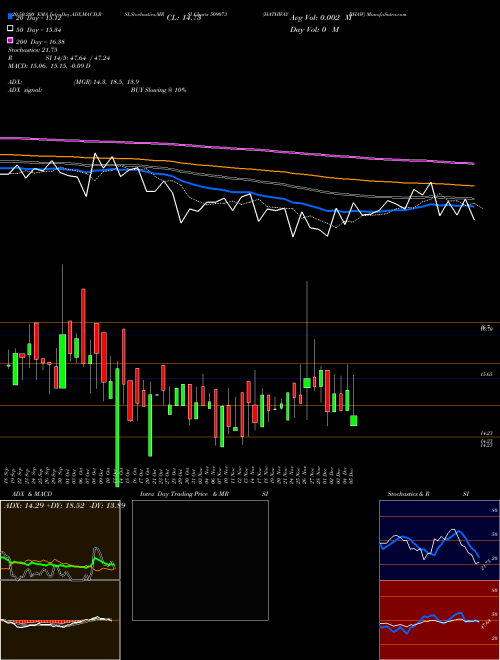Click the 'Day Vol: 0 M' label
The image size is (500, 660).
(314, 29)
